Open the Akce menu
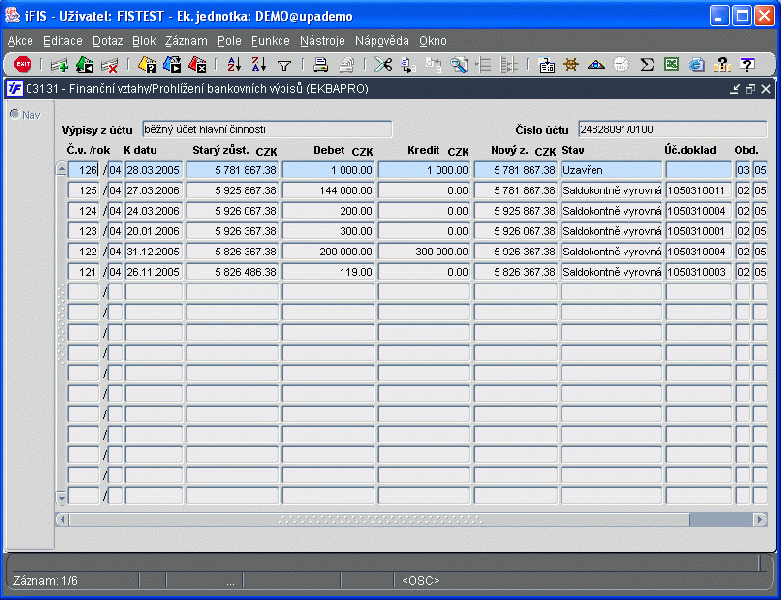This screenshot has width=781, height=600. tap(20, 41)
